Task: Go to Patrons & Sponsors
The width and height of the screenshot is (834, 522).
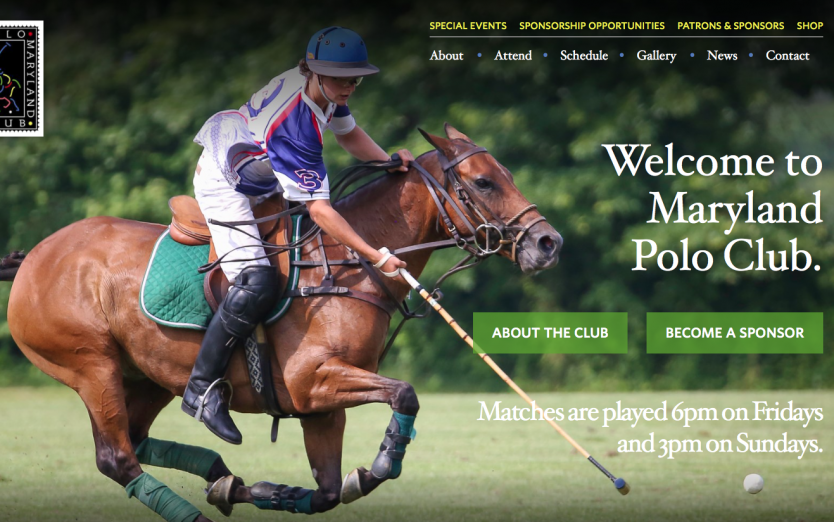Action: point(730,26)
